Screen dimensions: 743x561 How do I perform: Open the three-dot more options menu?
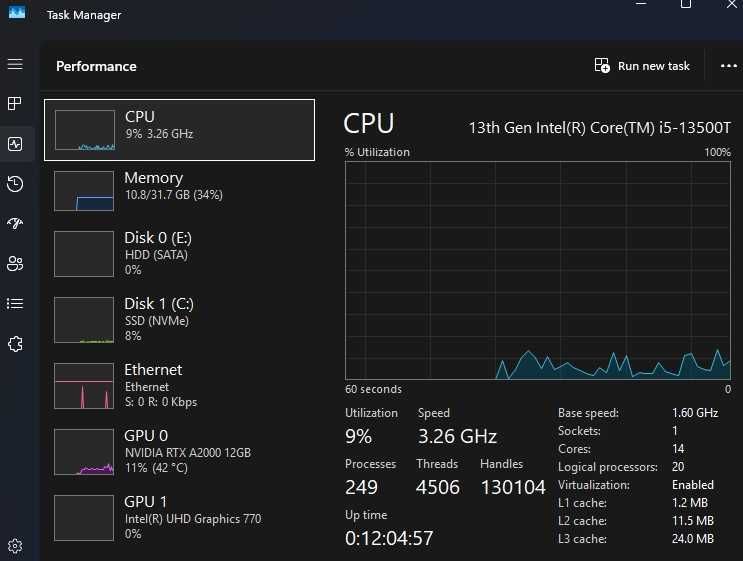click(x=728, y=66)
